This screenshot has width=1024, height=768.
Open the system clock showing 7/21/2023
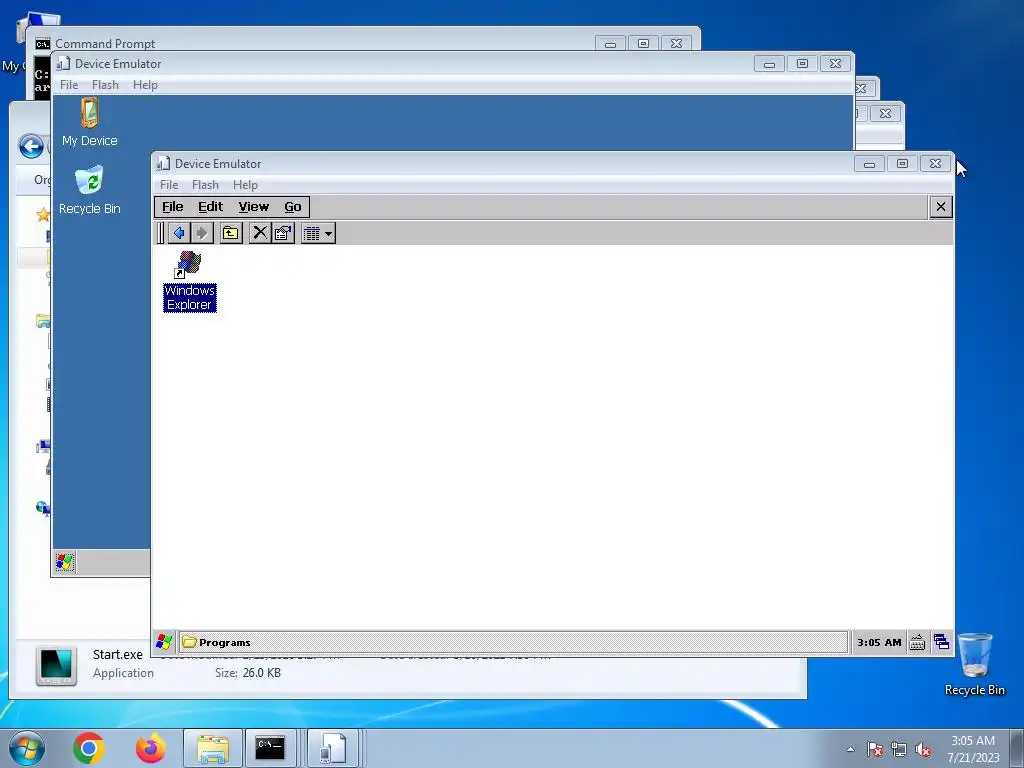tap(973, 749)
